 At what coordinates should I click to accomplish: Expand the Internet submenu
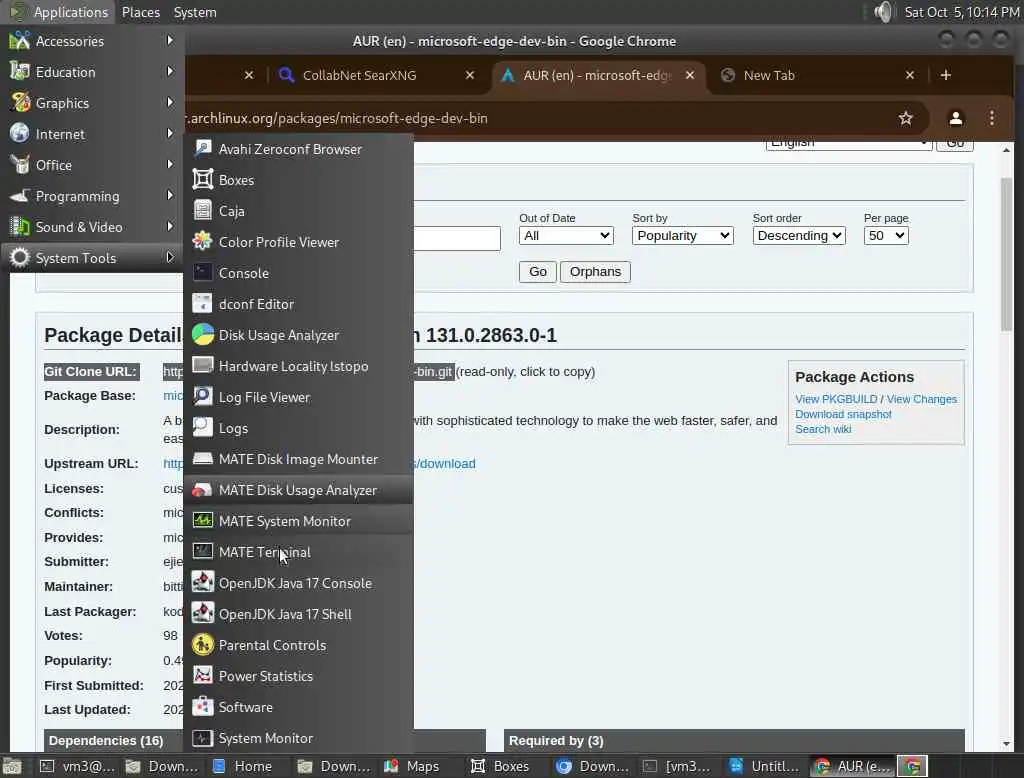92,134
